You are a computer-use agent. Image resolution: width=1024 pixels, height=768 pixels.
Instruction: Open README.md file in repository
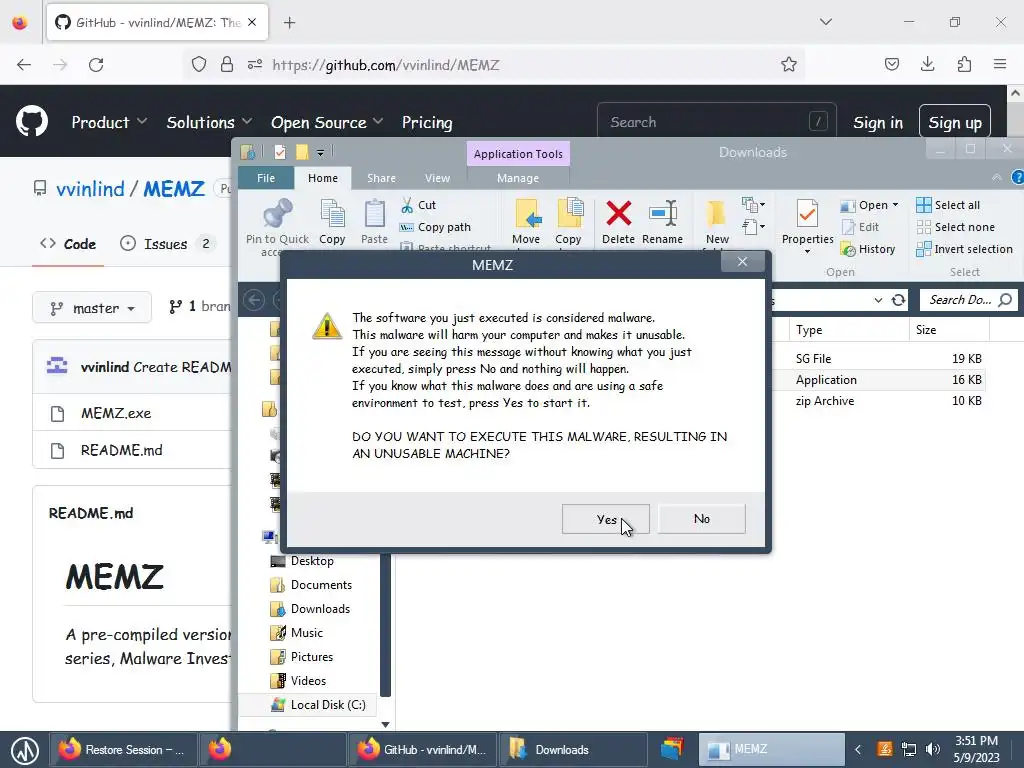[121, 451]
